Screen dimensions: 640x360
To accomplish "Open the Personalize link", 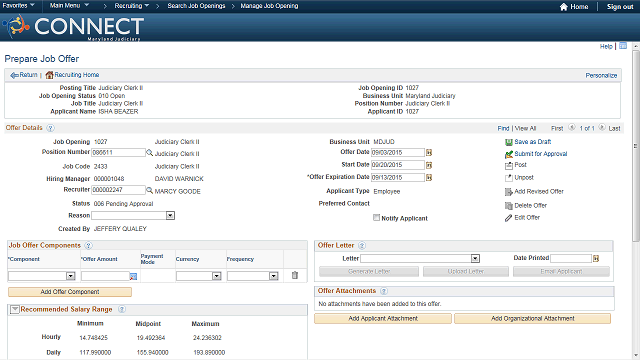I will 601,76.
